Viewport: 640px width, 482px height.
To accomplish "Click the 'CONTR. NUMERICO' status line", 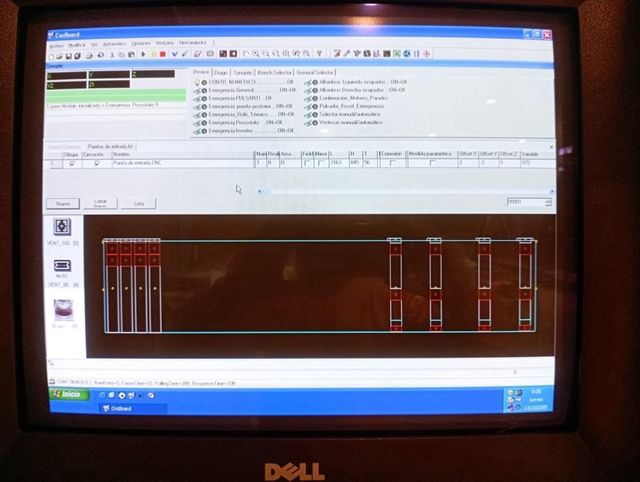I will [244, 82].
